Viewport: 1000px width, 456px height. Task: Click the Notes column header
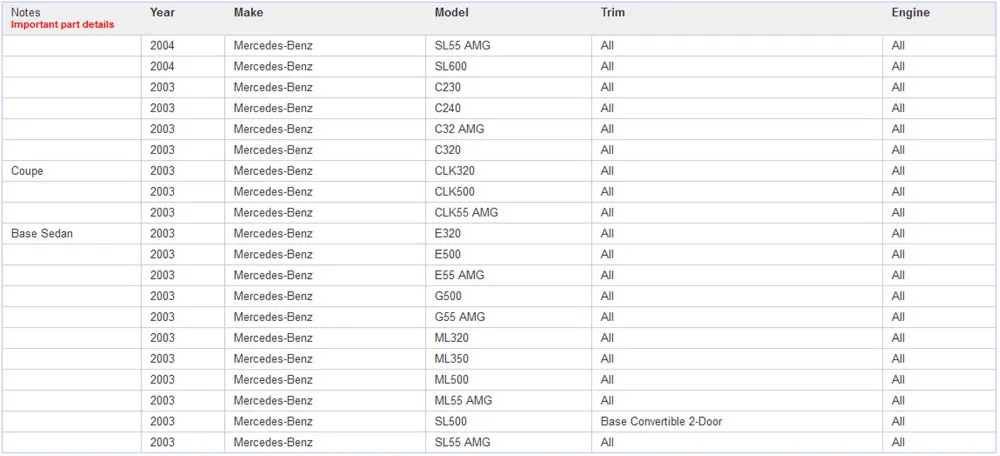[x=26, y=13]
